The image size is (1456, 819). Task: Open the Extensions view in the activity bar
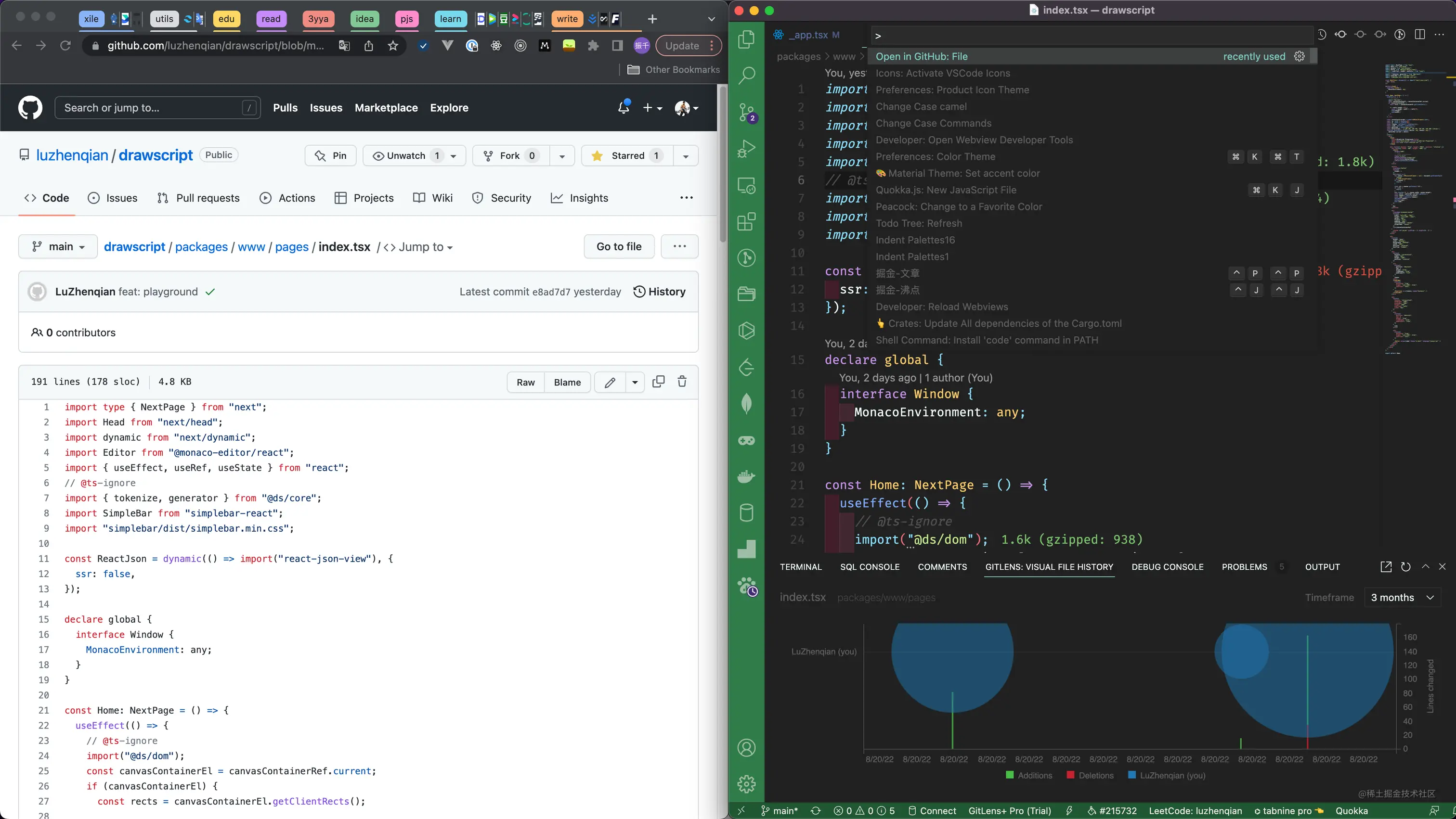click(746, 222)
